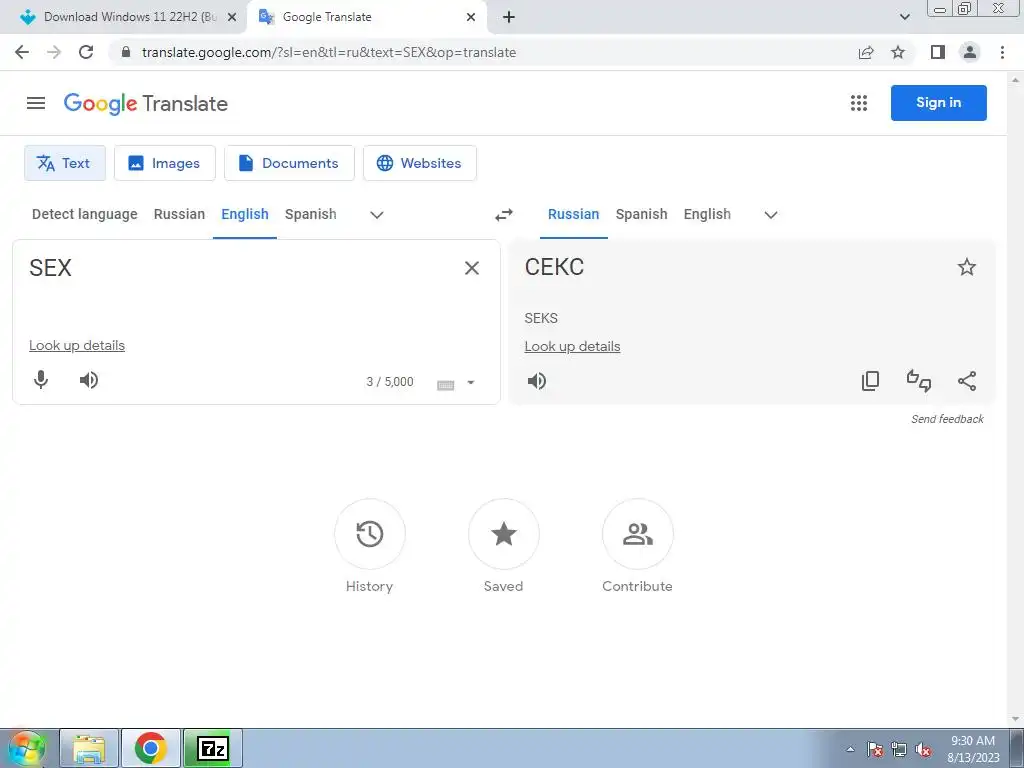Copy the translation to clipboard
The width and height of the screenshot is (1024, 768).
871,381
